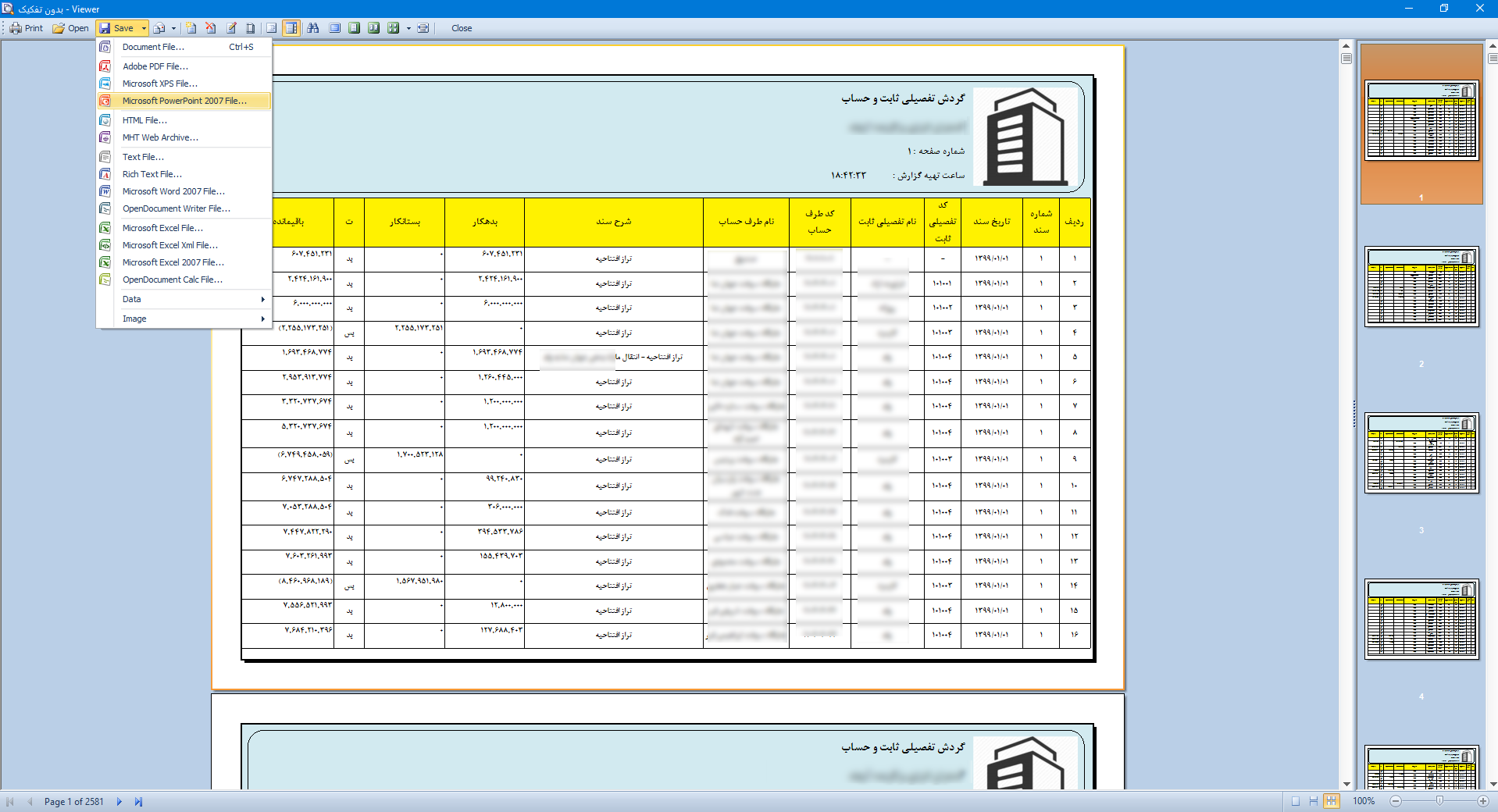Screen dimensions: 1498x812
Task: Go to previous page arrow
Action: coord(30,802)
